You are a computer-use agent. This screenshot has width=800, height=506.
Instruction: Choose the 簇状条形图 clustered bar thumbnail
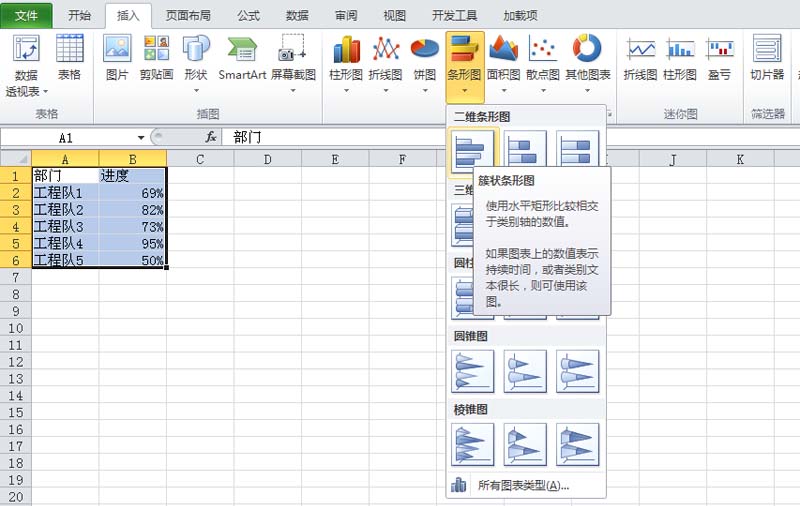472,149
